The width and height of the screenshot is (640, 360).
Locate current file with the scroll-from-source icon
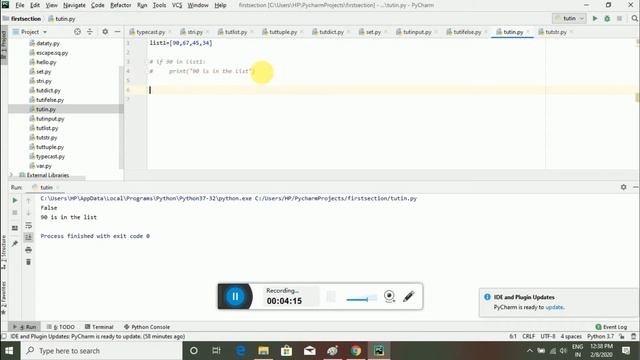77,31
